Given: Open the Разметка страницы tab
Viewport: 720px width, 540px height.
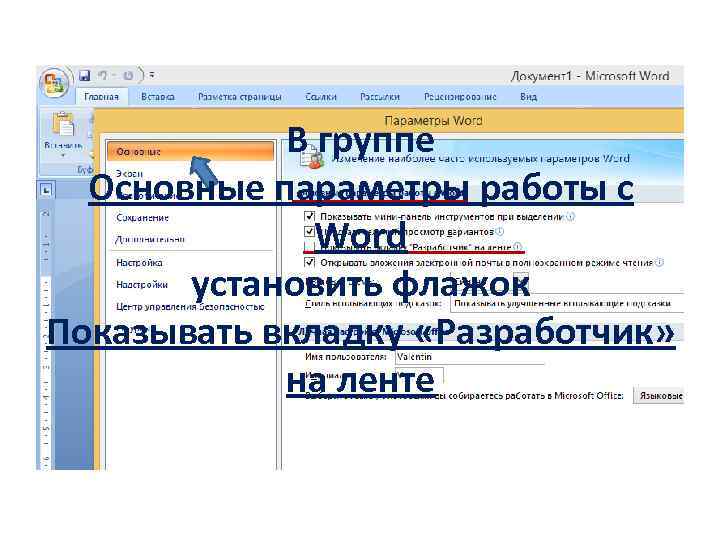Looking at the screenshot, I should tap(239, 97).
